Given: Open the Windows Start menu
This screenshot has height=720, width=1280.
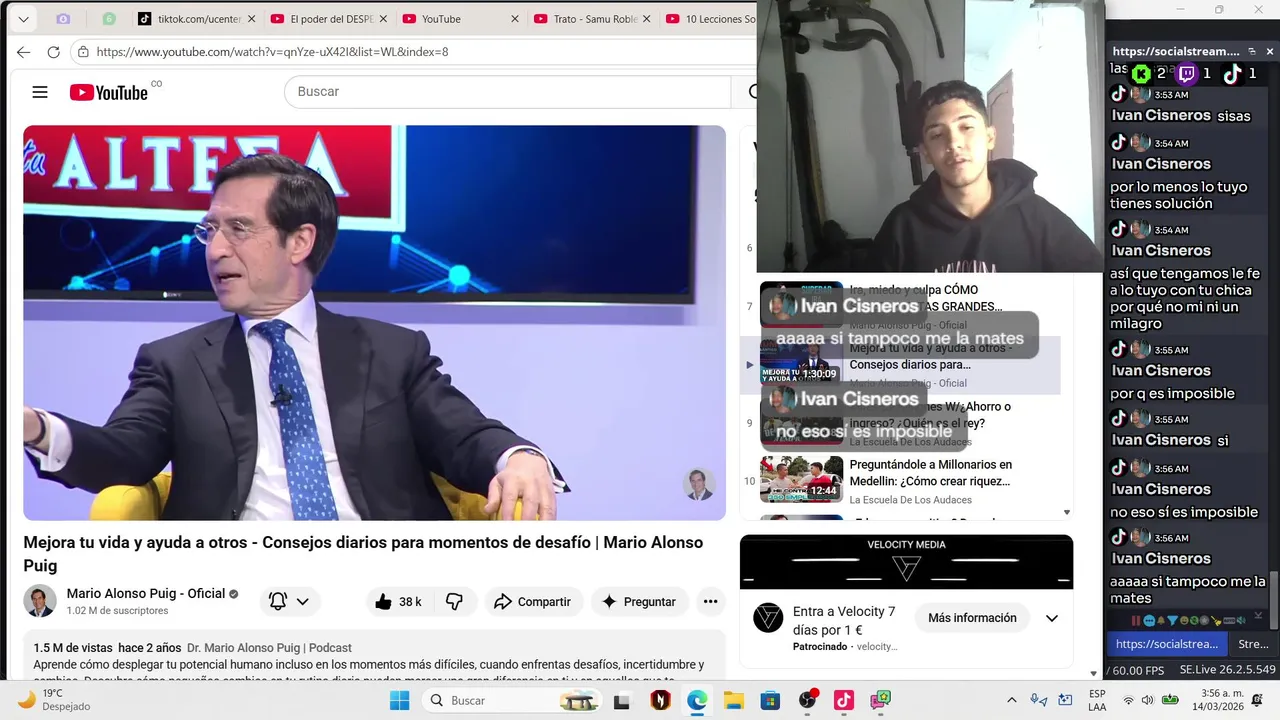Looking at the screenshot, I should [399, 700].
